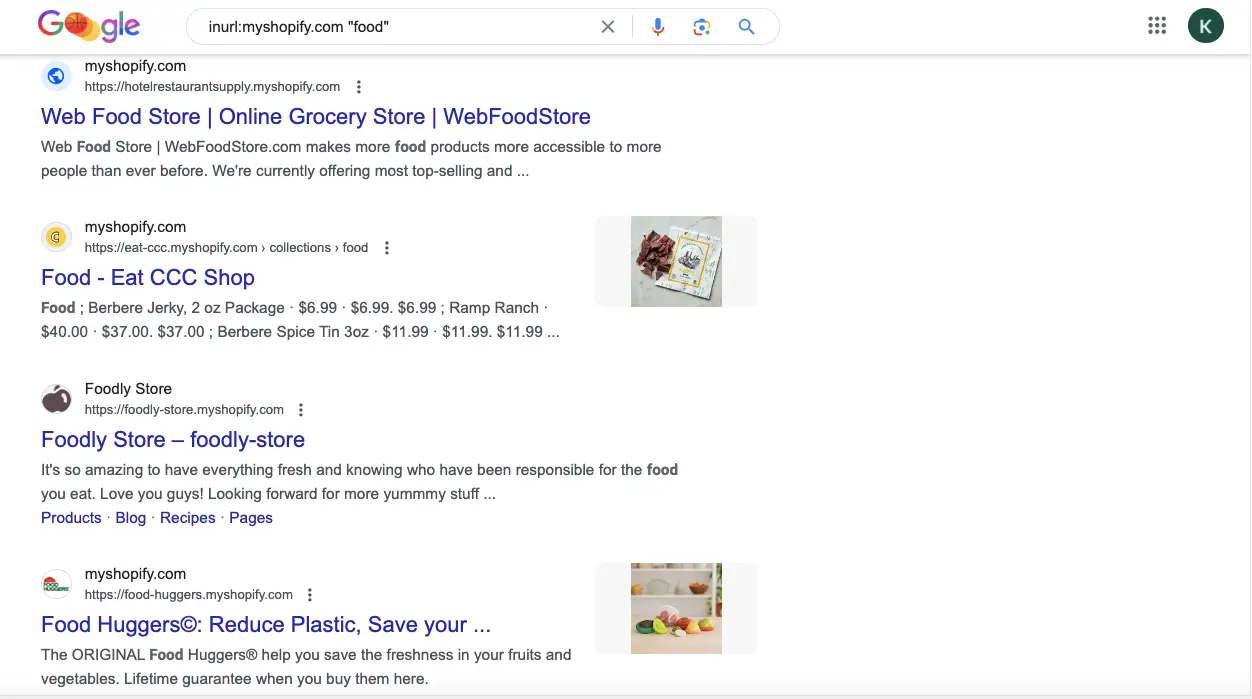Click the Google logo
Viewport: 1252px width, 699px height.
pos(88,26)
